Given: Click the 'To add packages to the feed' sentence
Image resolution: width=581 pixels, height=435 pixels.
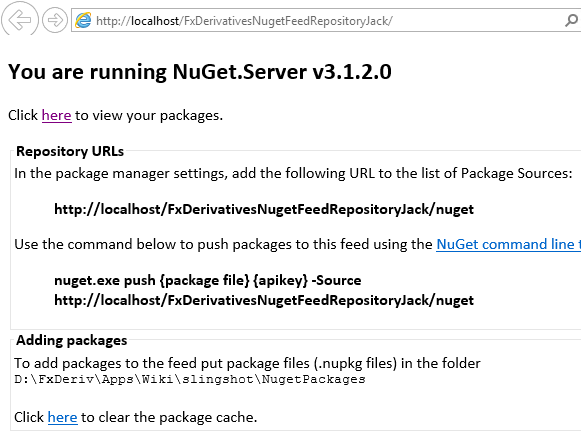Looking at the screenshot, I should click(x=247, y=363).
